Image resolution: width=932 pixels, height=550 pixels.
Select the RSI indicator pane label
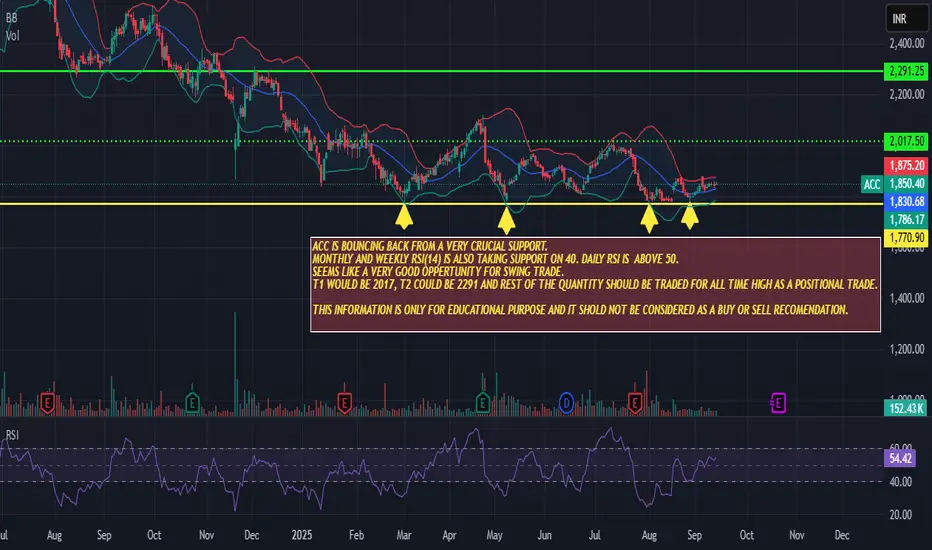click(x=12, y=435)
